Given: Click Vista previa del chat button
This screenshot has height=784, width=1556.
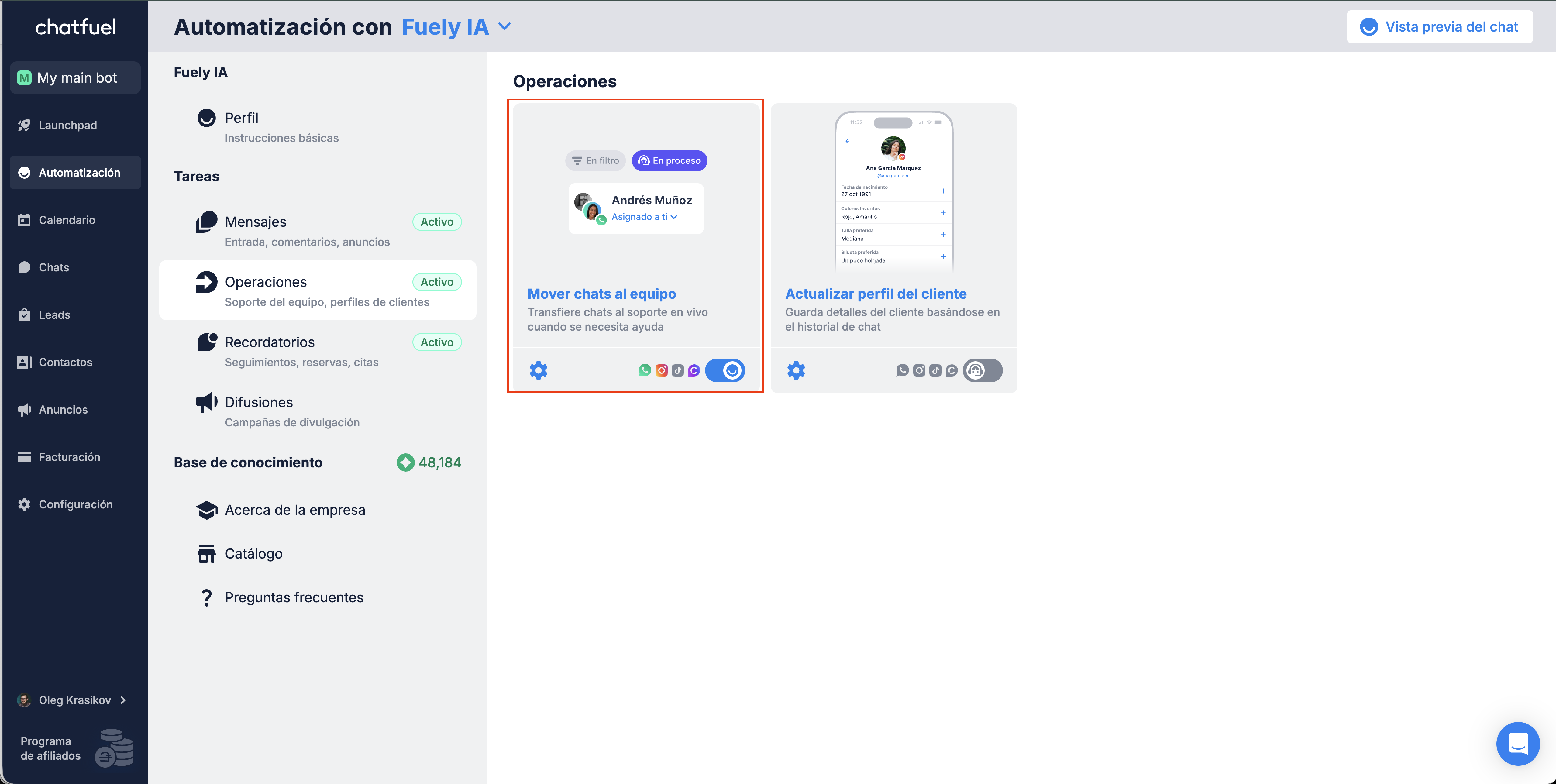Looking at the screenshot, I should pos(1439,26).
